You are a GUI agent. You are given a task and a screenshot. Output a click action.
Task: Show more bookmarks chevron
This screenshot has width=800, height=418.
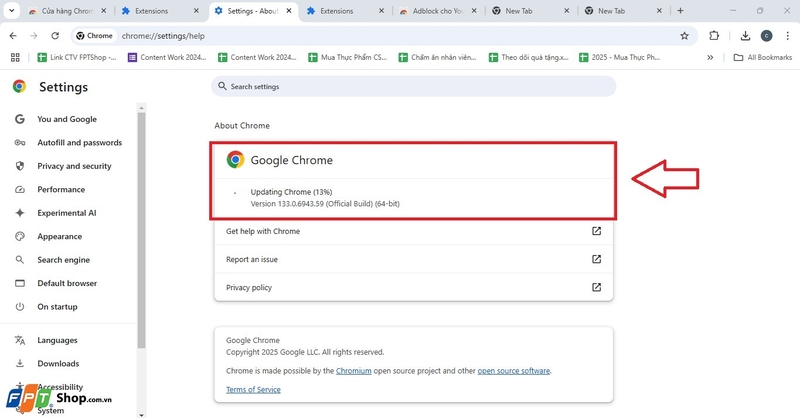click(x=710, y=57)
